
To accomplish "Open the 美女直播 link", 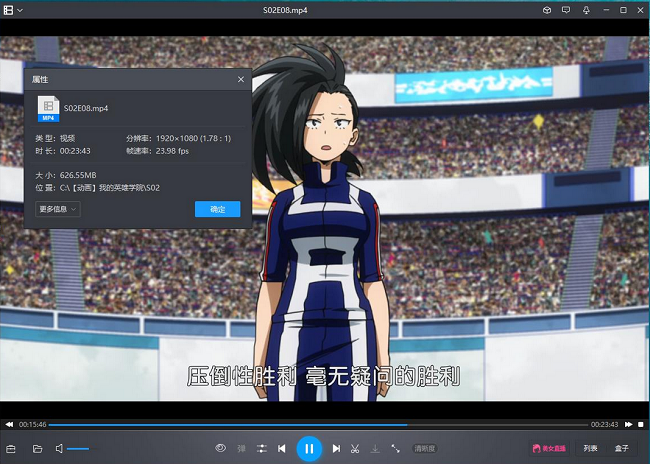I will 549,449.
